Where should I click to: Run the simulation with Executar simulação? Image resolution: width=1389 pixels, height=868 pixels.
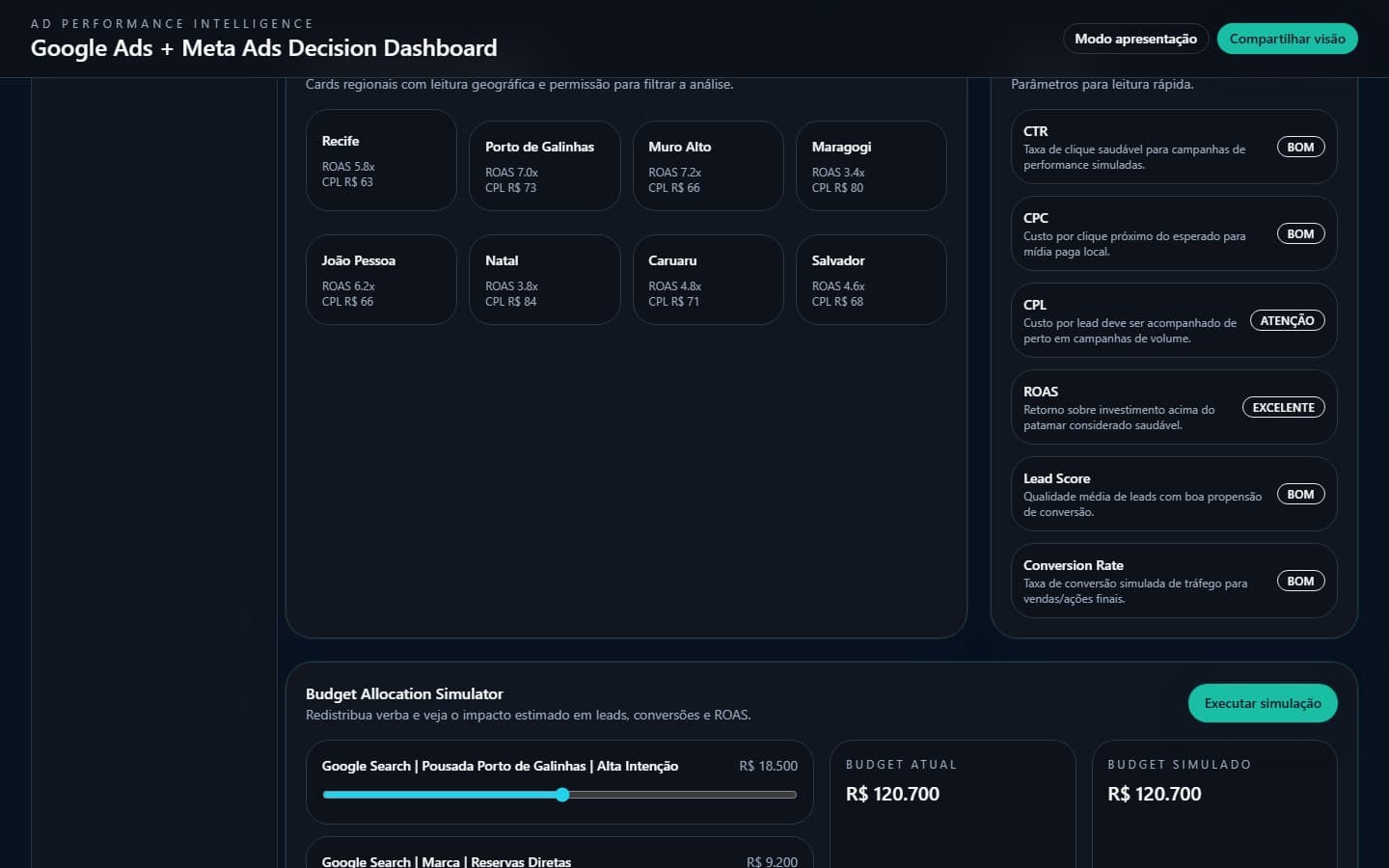[x=1263, y=703]
